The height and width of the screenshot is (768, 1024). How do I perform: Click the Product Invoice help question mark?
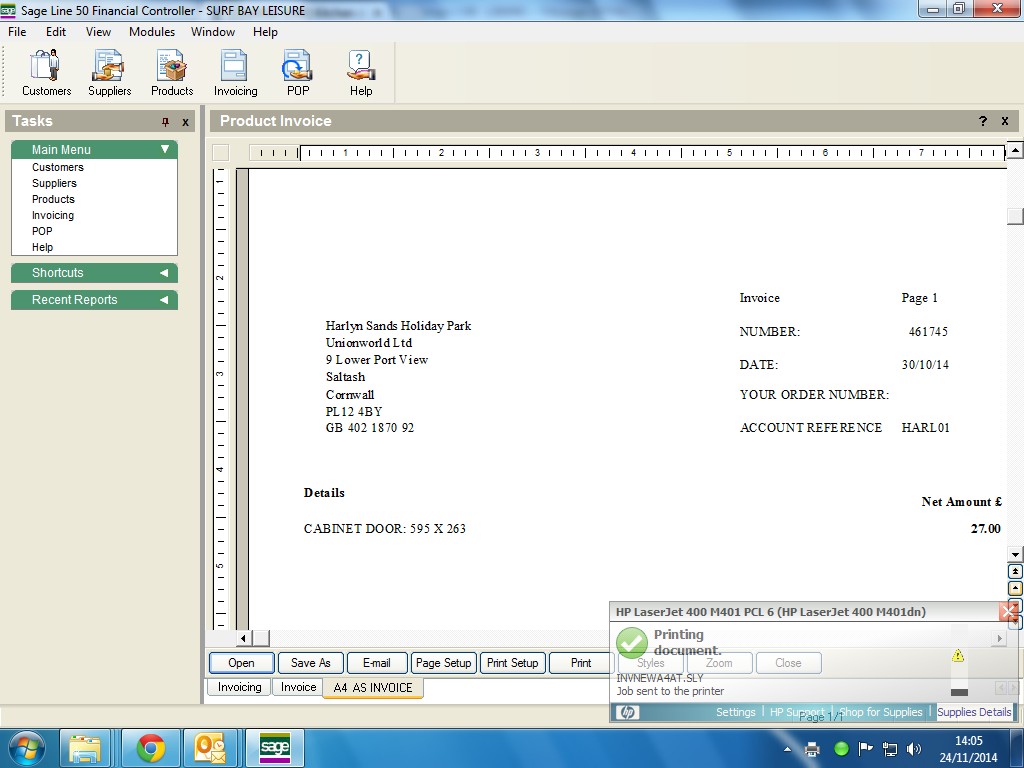pyautogui.click(x=983, y=121)
